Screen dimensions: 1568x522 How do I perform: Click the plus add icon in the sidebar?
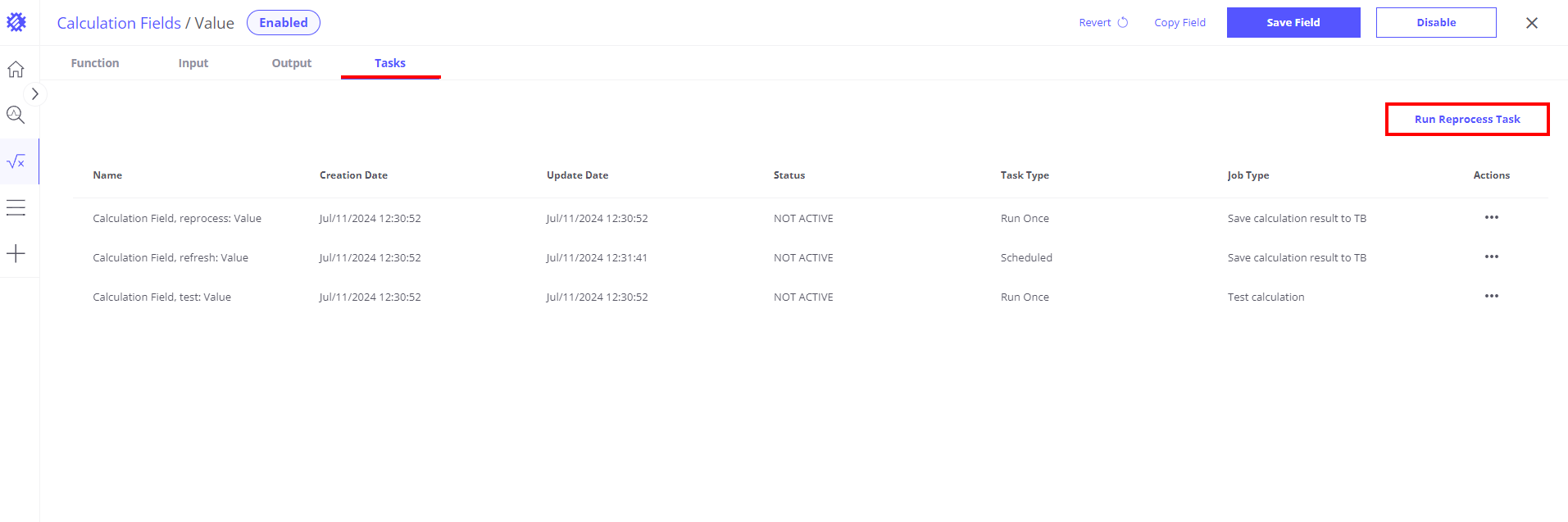coord(16,254)
